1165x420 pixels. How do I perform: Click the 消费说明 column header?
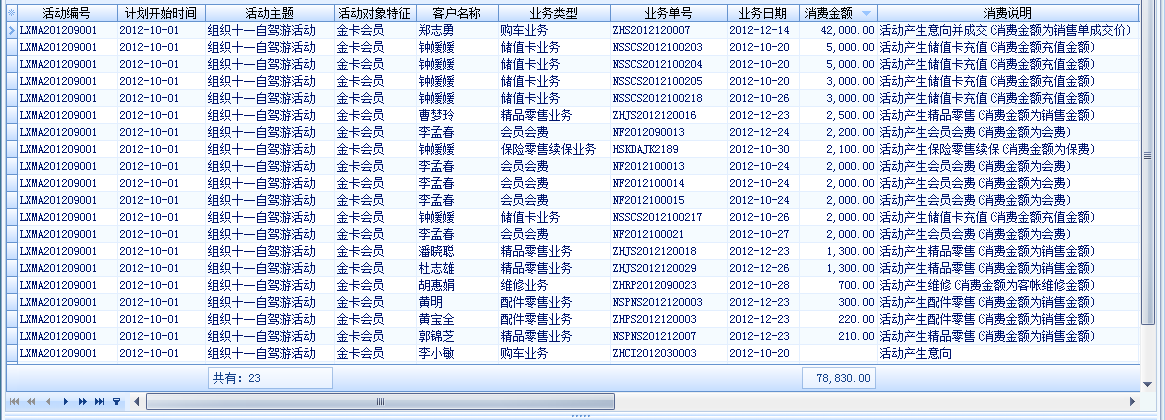[1007, 13]
